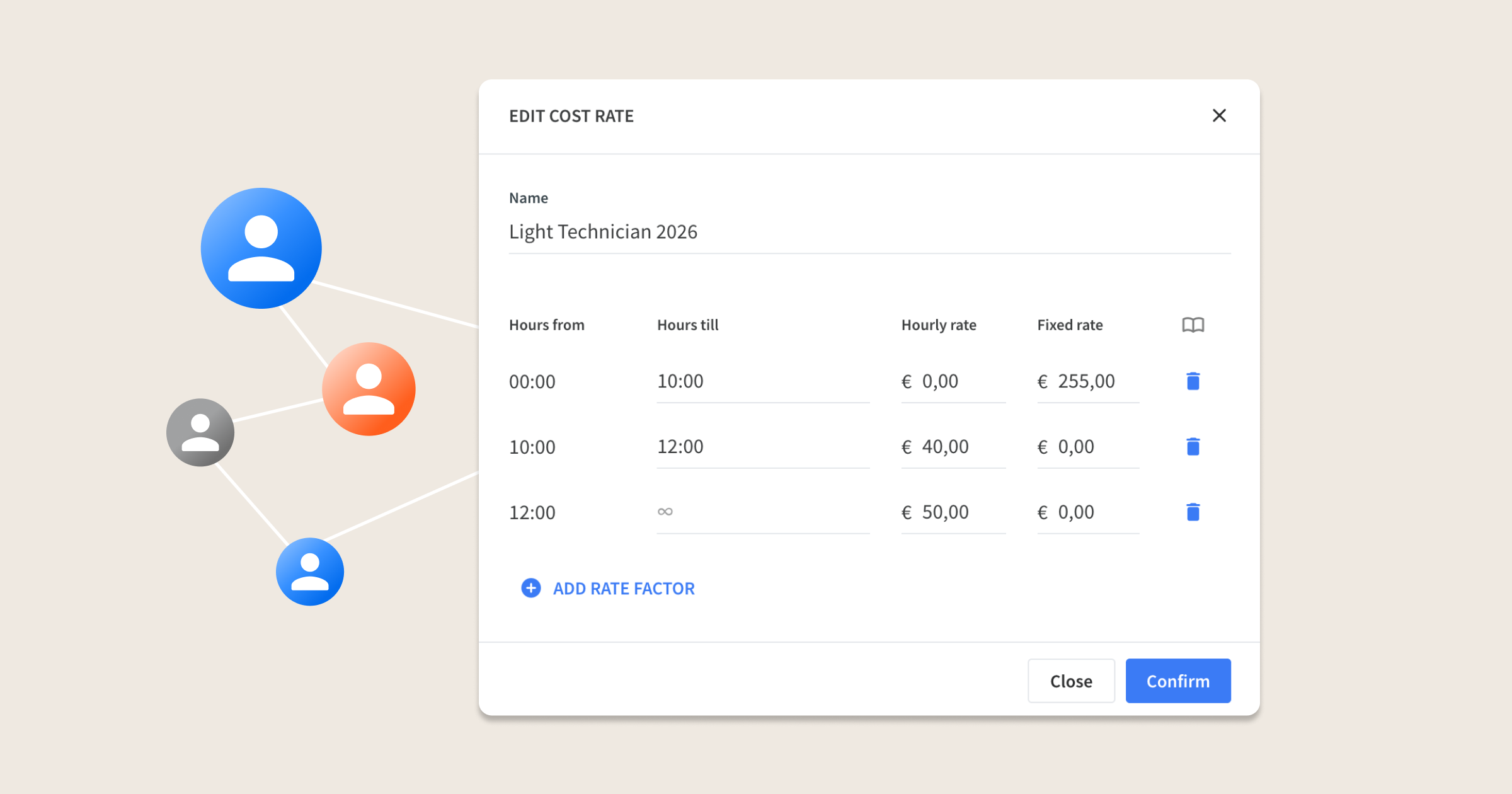This screenshot has width=1512, height=794.
Task: Edit the Name field Light Technician 2026
Action: 869,232
